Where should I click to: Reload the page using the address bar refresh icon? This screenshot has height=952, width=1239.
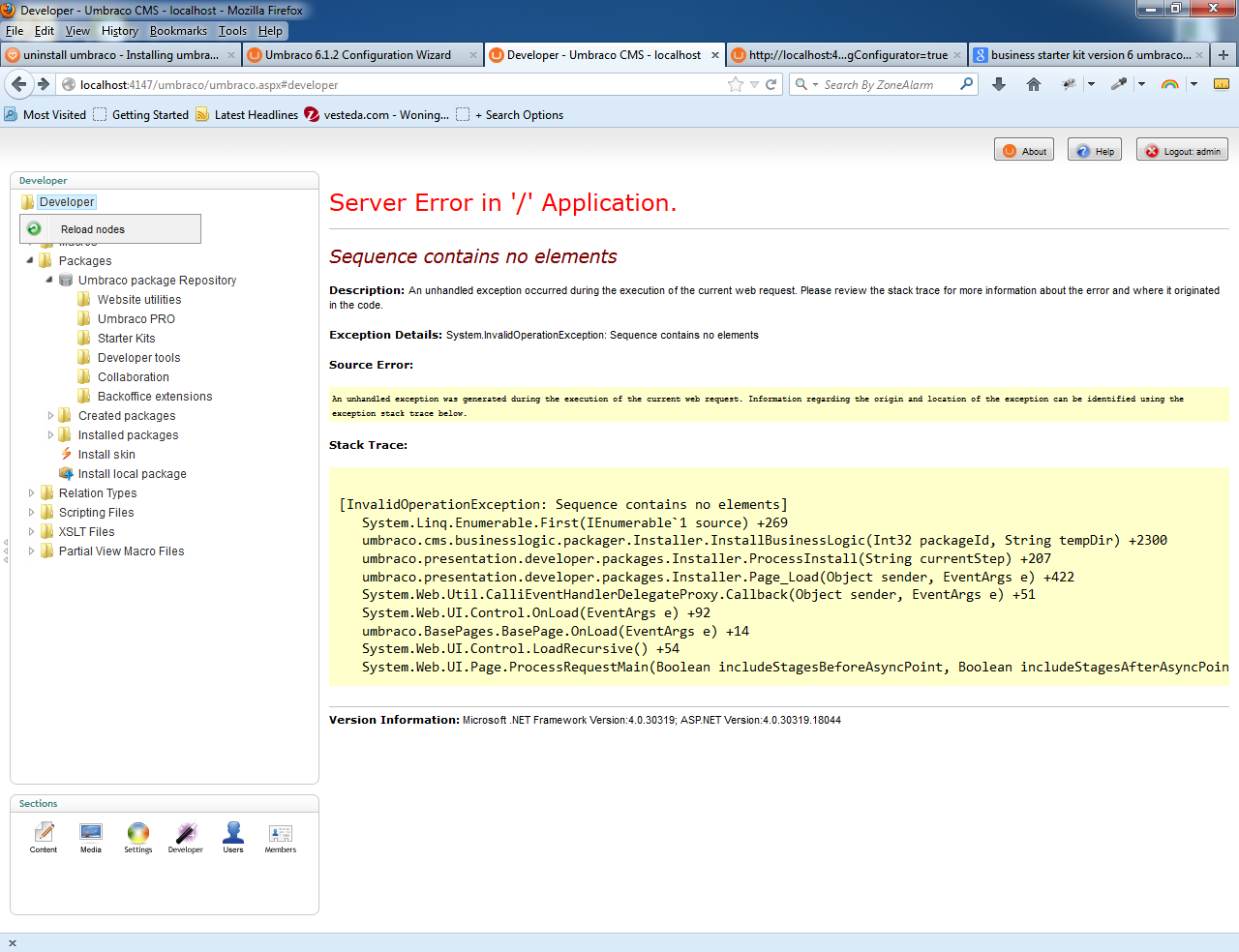point(771,84)
